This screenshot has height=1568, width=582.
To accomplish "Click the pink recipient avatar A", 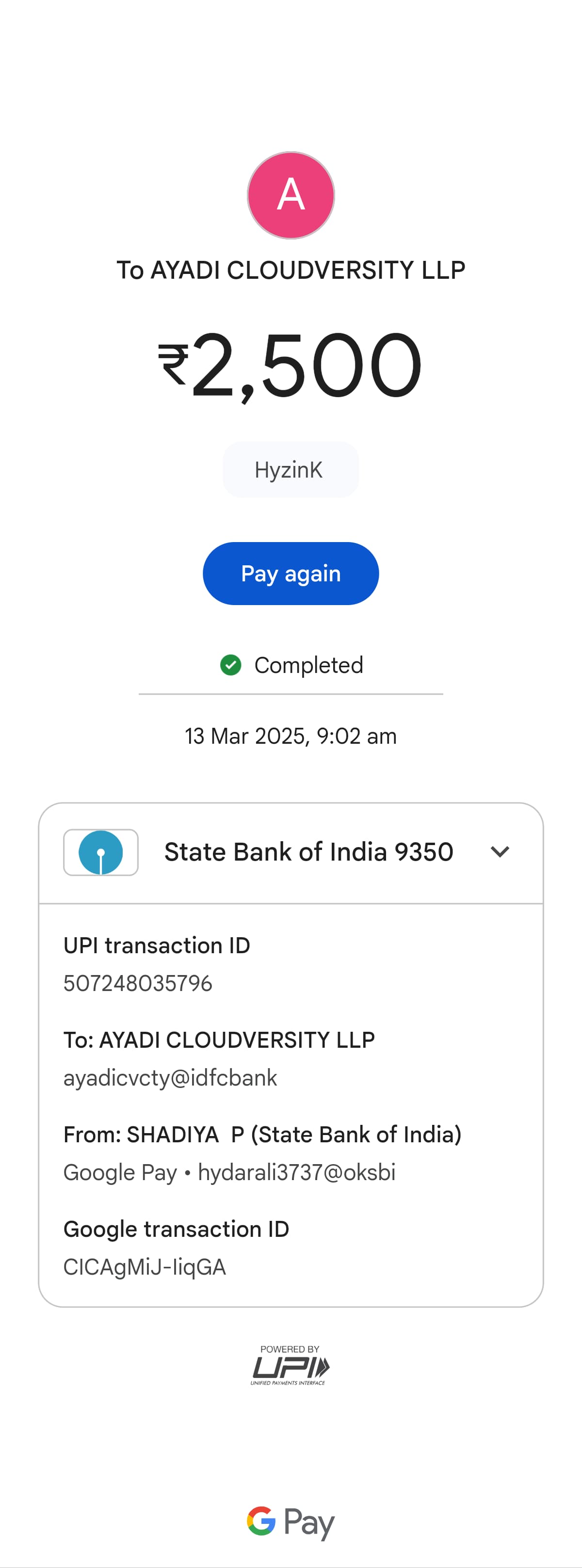I will pyautogui.click(x=291, y=195).
